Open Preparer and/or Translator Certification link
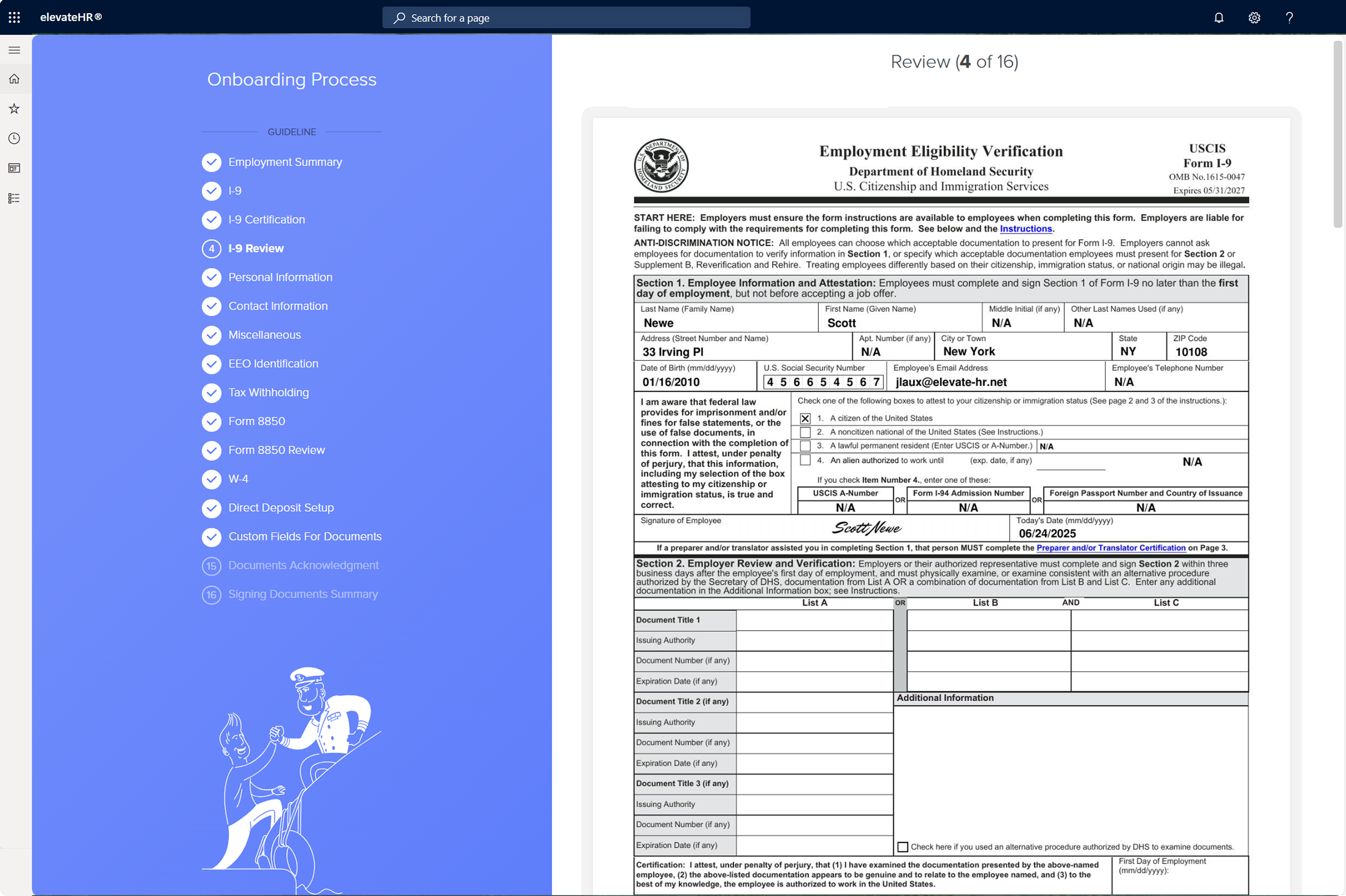 tap(1111, 547)
